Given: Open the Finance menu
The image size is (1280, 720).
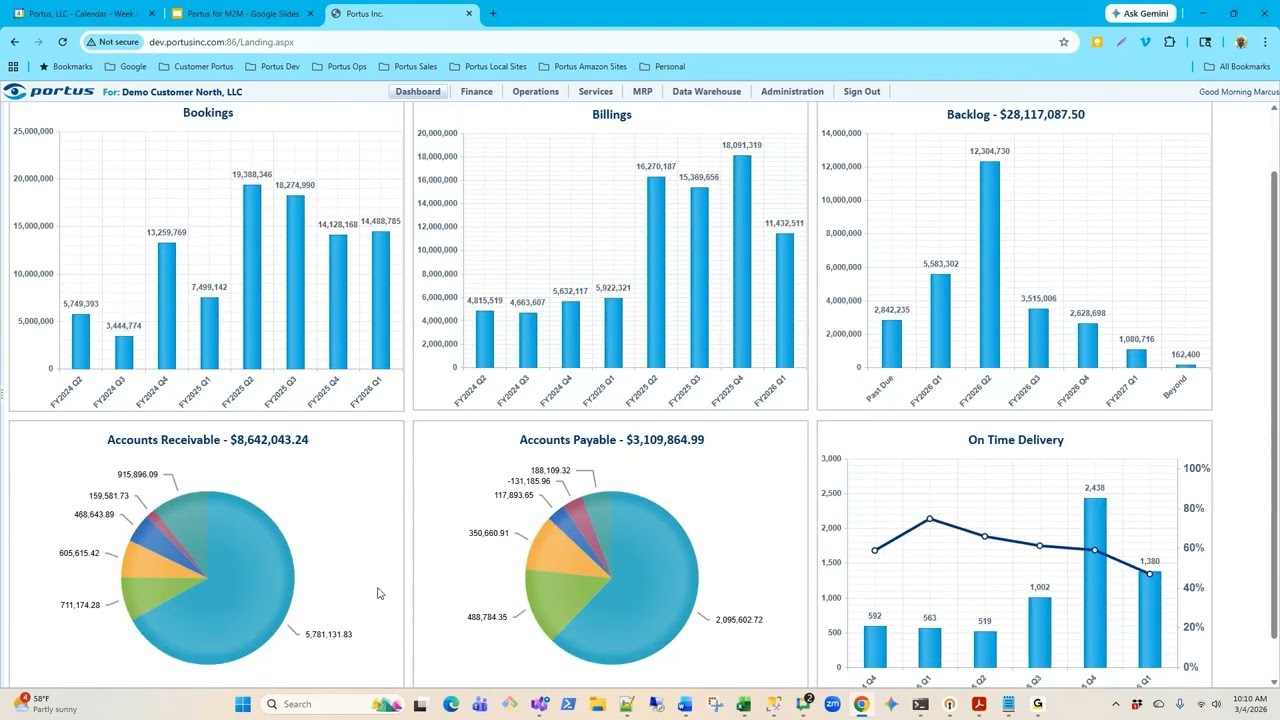Looking at the screenshot, I should [x=477, y=92].
